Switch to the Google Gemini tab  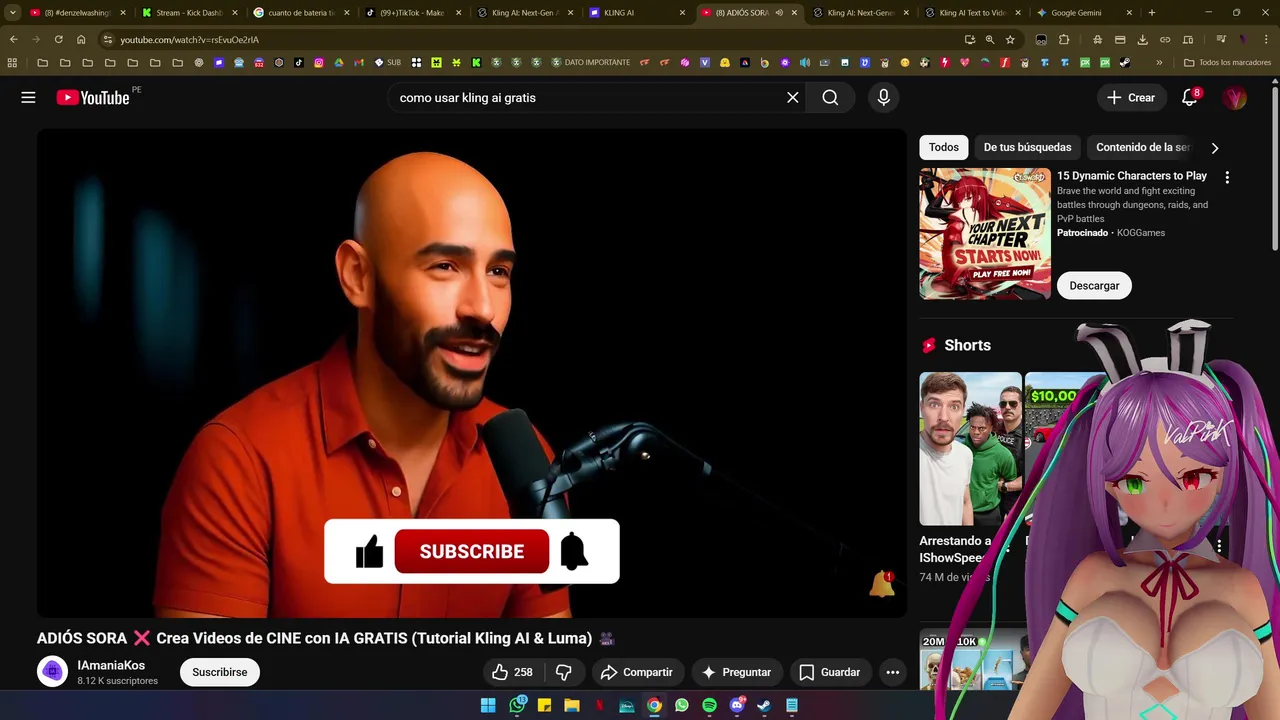pyautogui.click(x=1085, y=13)
